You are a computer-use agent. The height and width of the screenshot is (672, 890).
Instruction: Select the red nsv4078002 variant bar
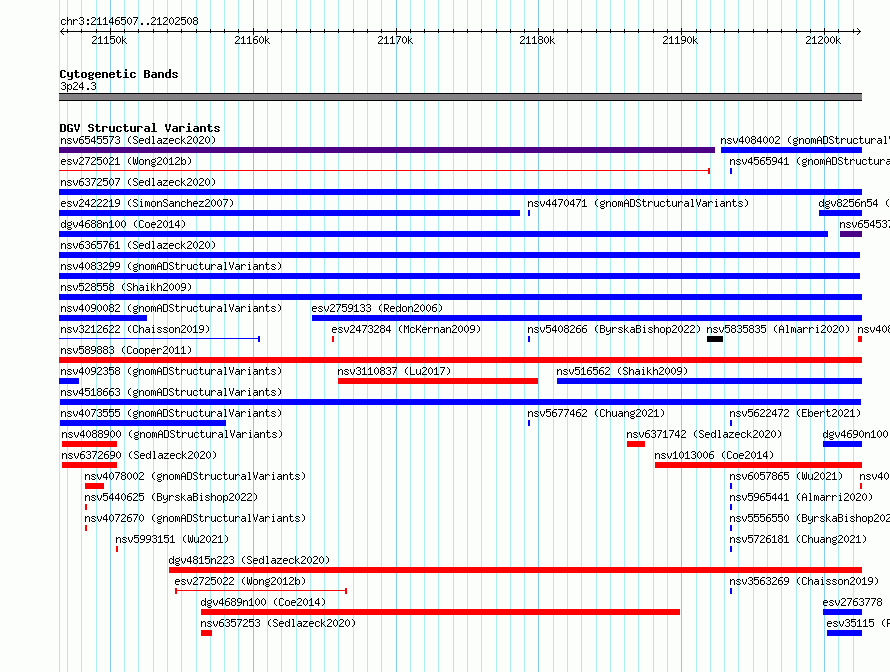[94, 486]
